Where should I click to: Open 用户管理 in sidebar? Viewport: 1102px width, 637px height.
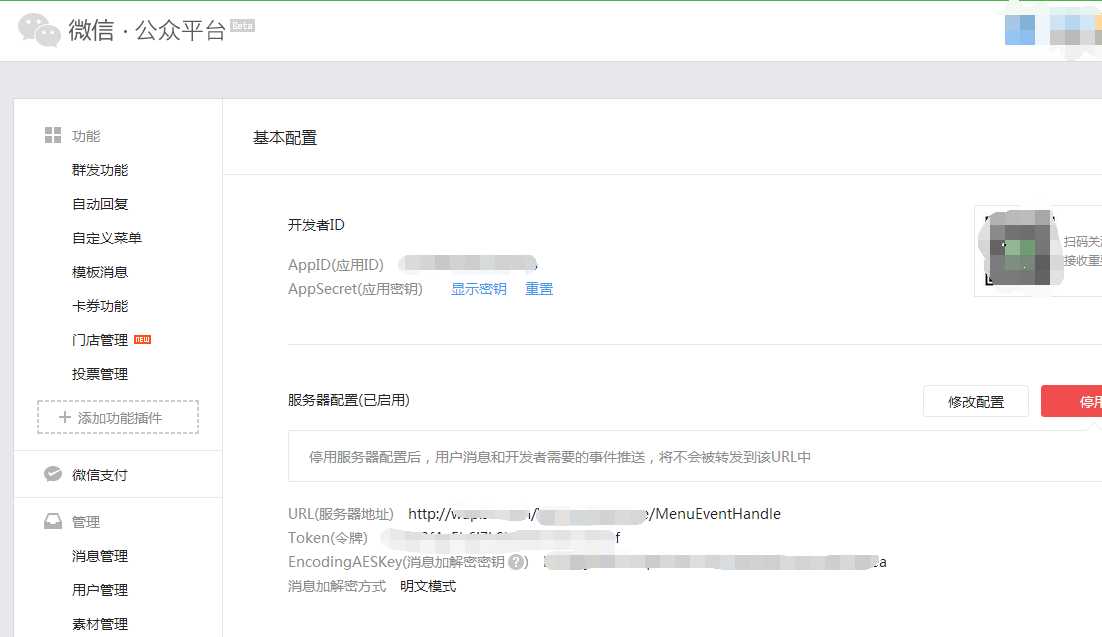pyautogui.click(x=100, y=590)
